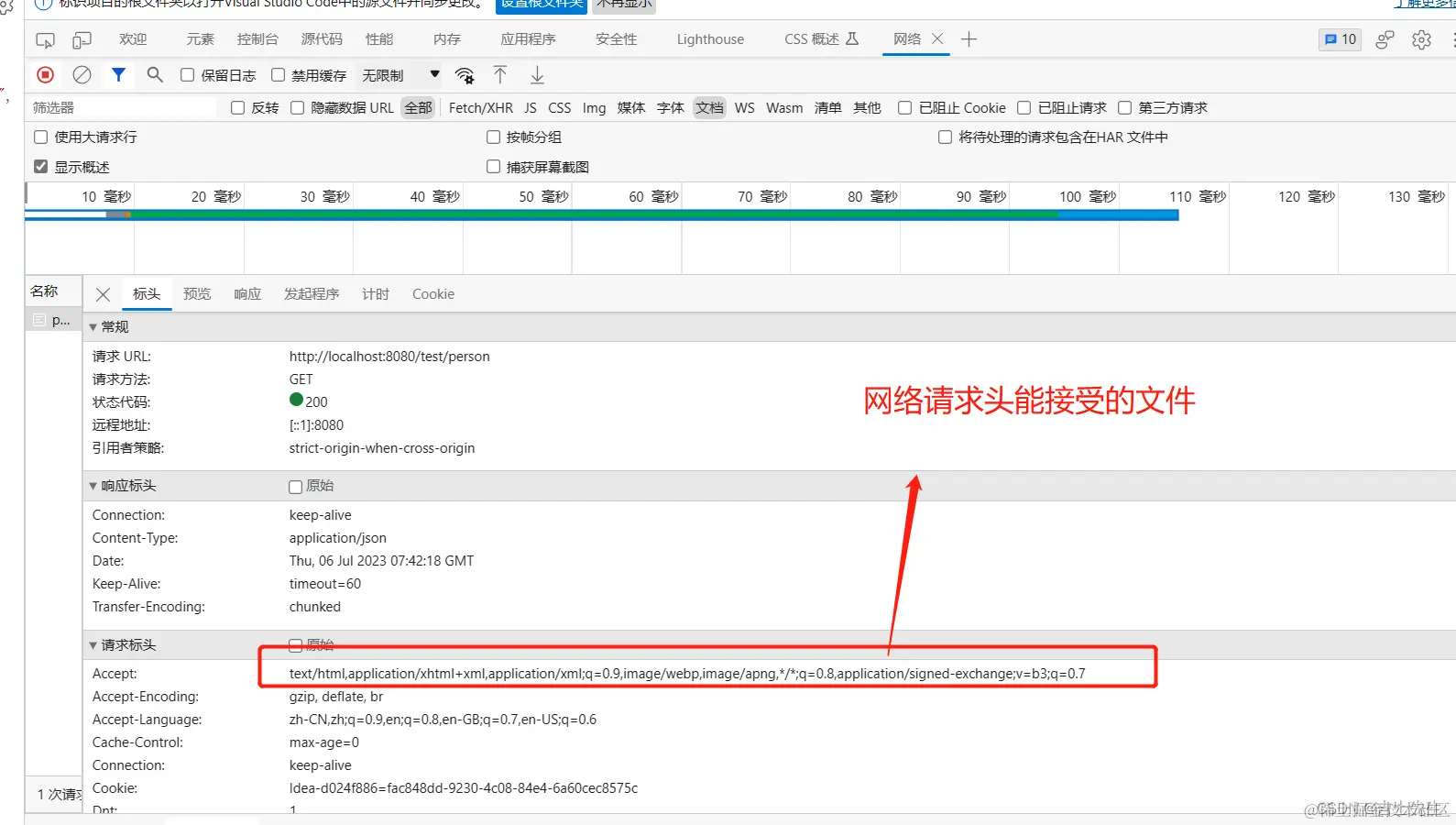This screenshot has width=1456, height=825.
Task: Open the 无限制 throttling dropdown
Action: point(400,75)
